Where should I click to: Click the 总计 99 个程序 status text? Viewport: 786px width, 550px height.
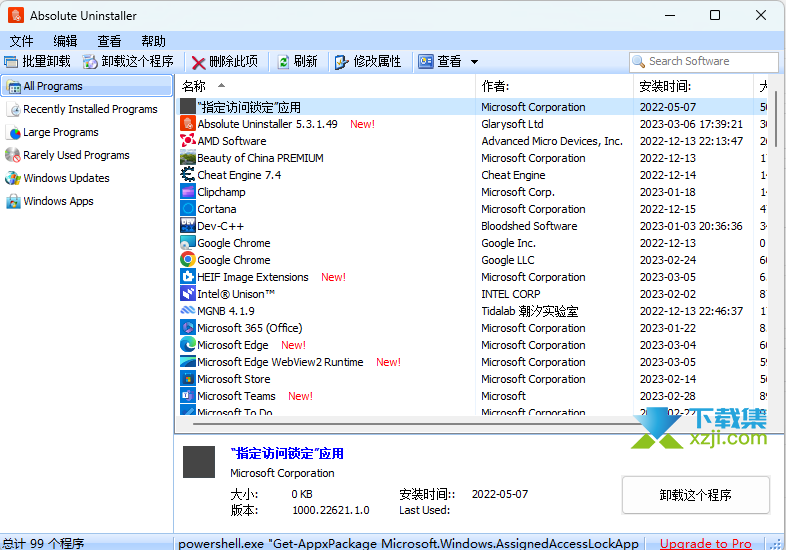[x=43, y=543]
